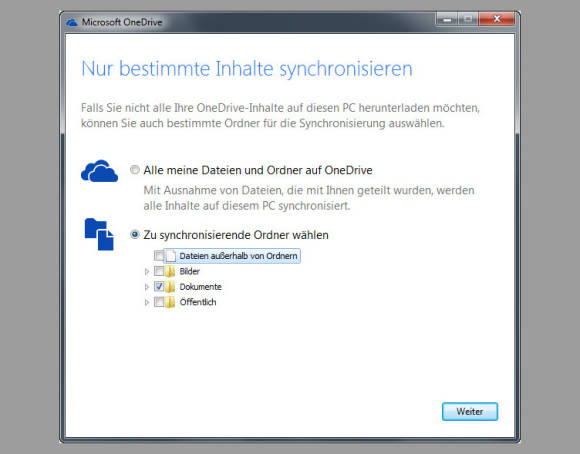Select the Dokumente label in folder tree

click(200, 287)
